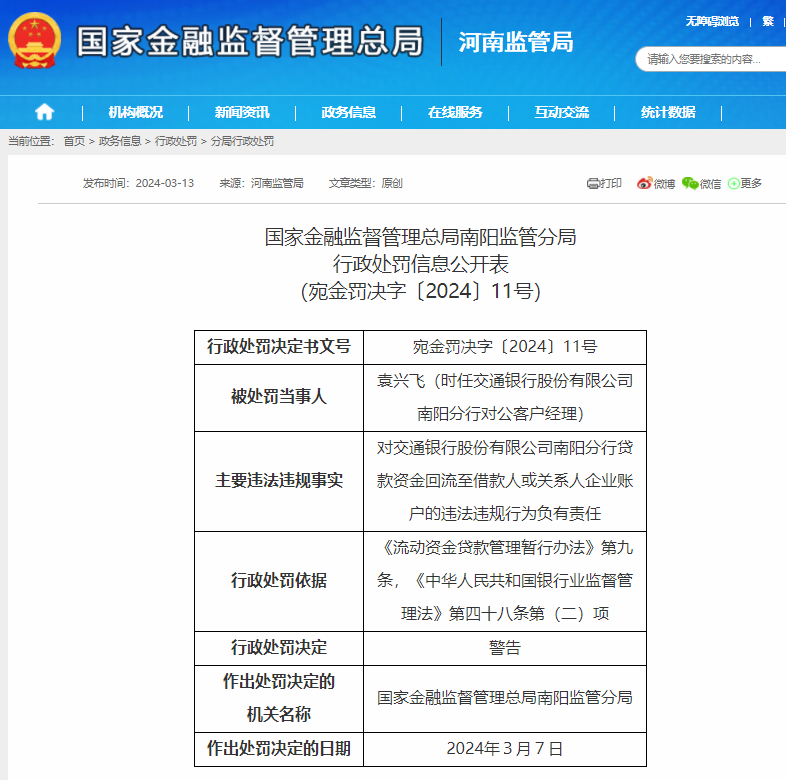Select table cell 行政处罚依据
Viewport: 786px width, 780px height.
click(x=279, y=581)
